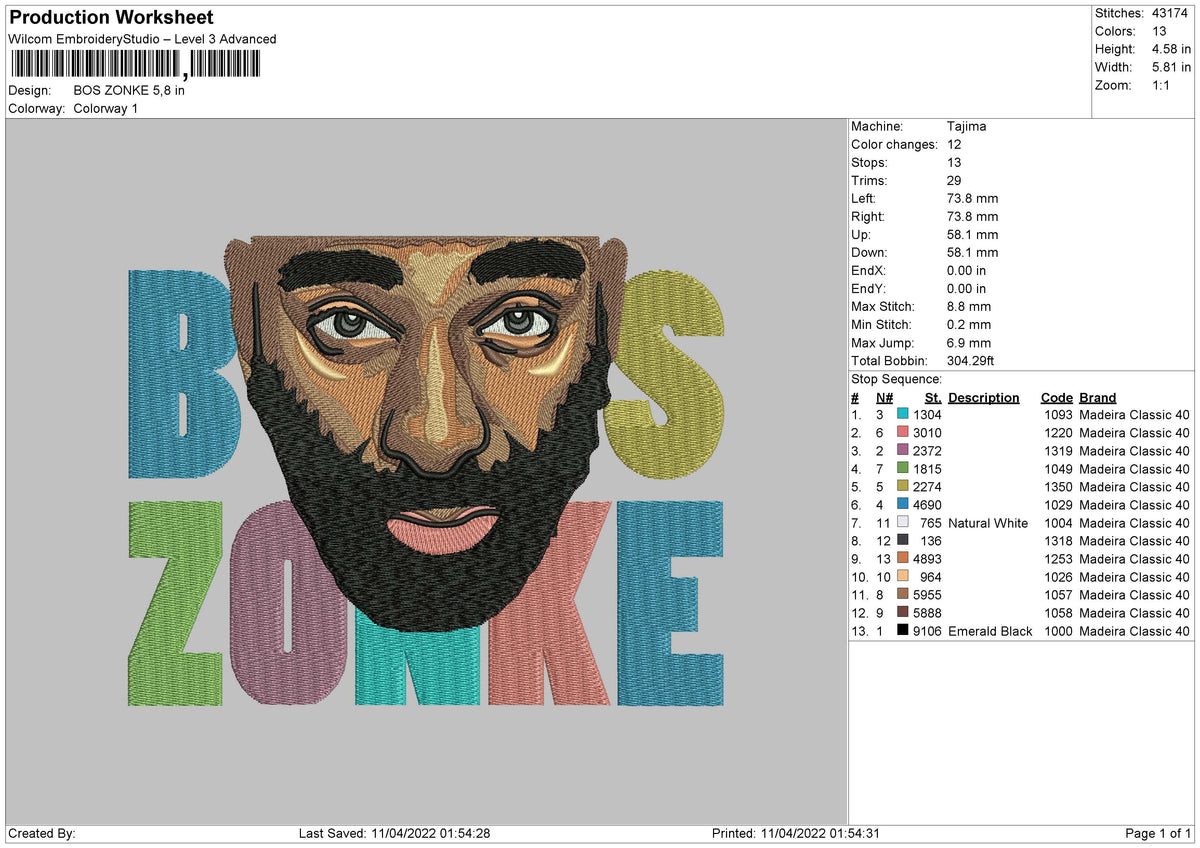1200x848 pixels.
Task: Click the mauve swatch with code 1319
Action: [903, 451]
